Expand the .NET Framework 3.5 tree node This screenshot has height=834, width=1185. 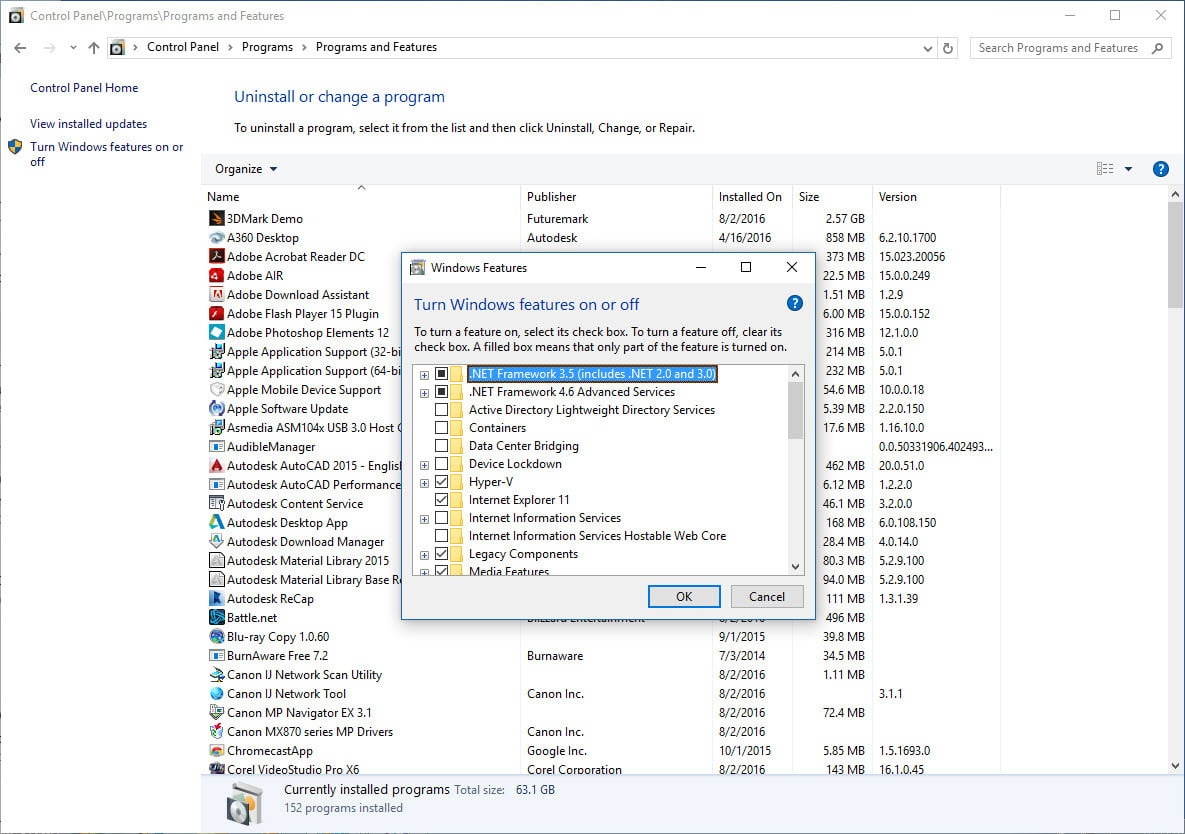(x=424, y=375)
